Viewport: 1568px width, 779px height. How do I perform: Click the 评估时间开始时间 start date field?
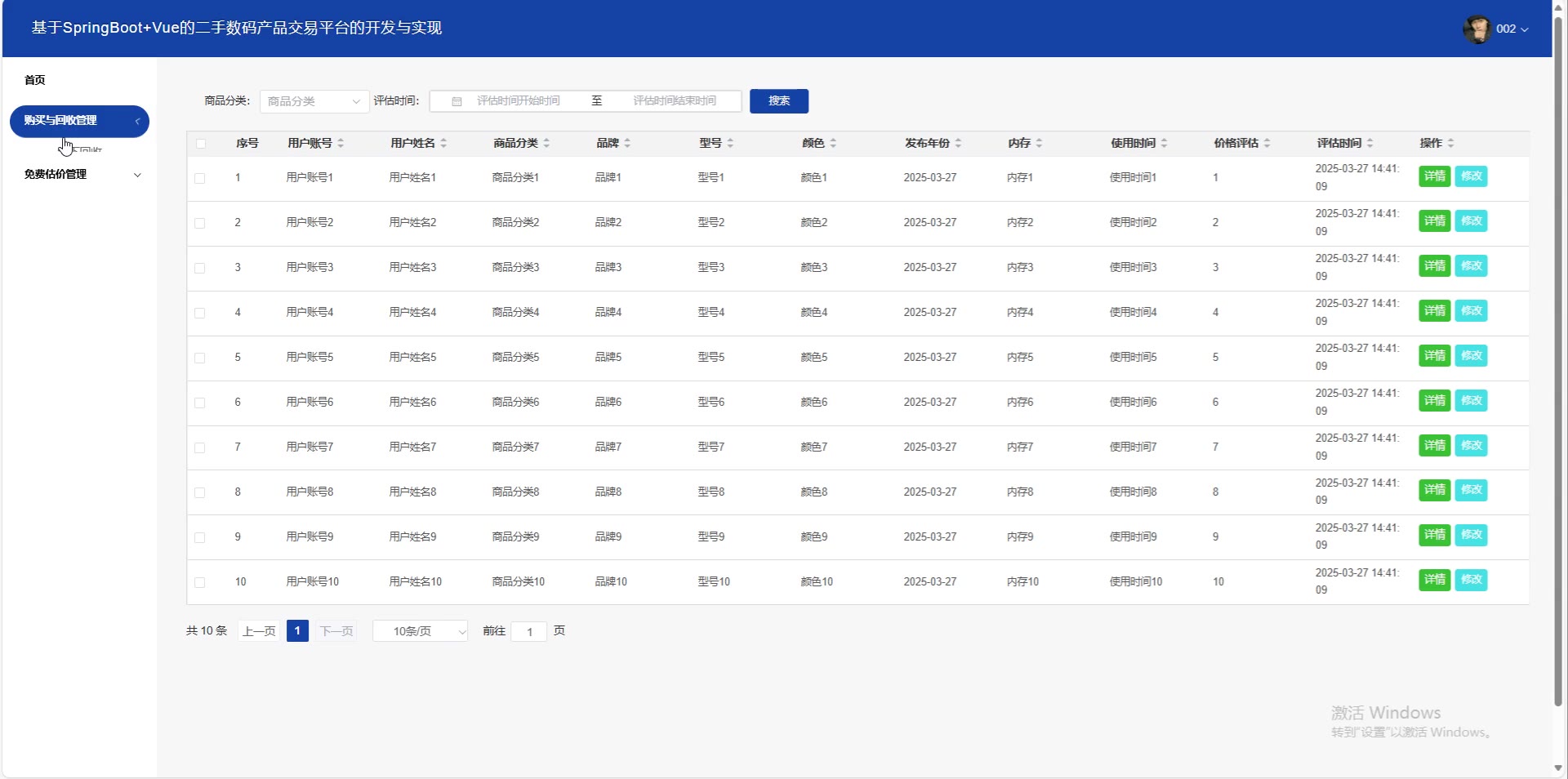519,101
